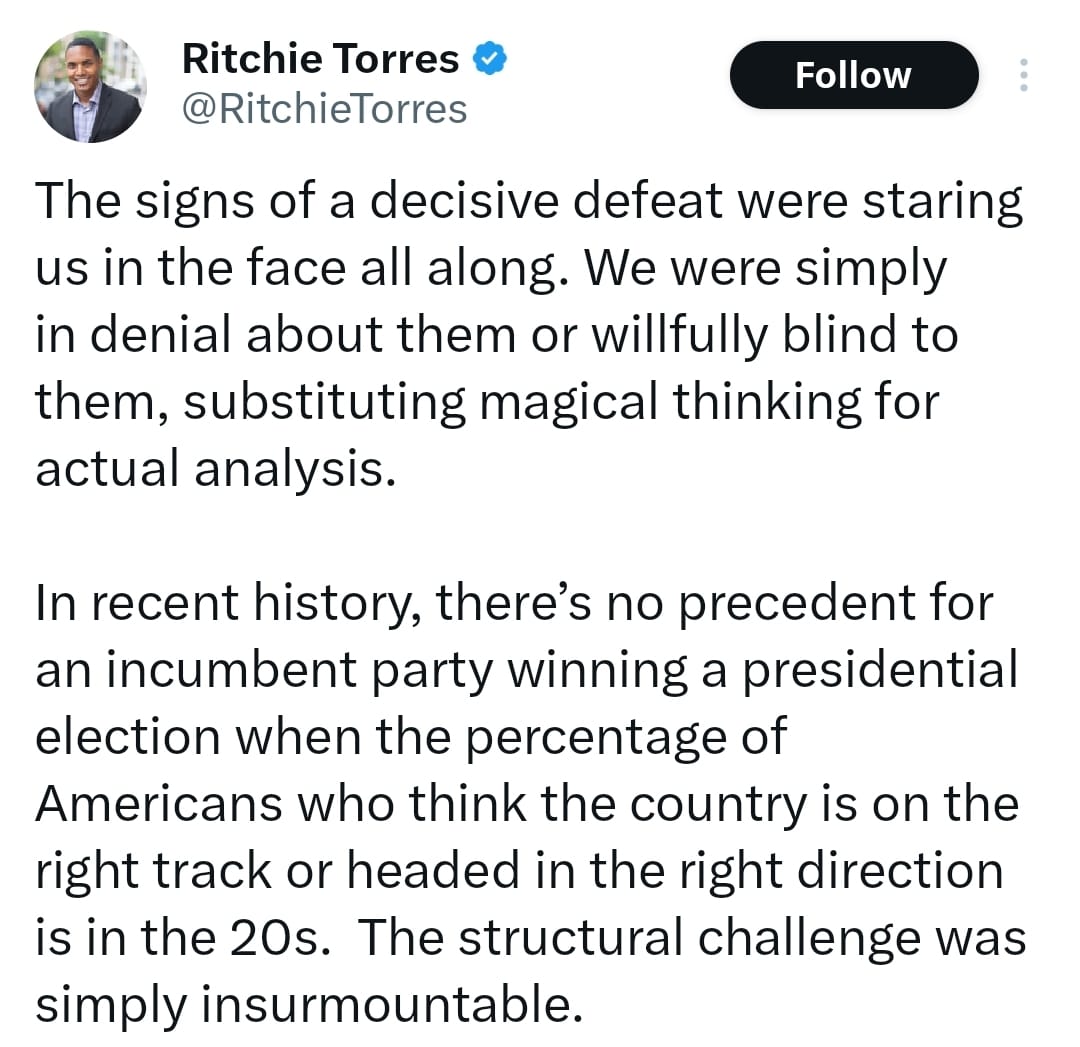The image size is (1080, 1047).
Task: Click the Ritchie Torres display name
Action: [x=320, y=61]
